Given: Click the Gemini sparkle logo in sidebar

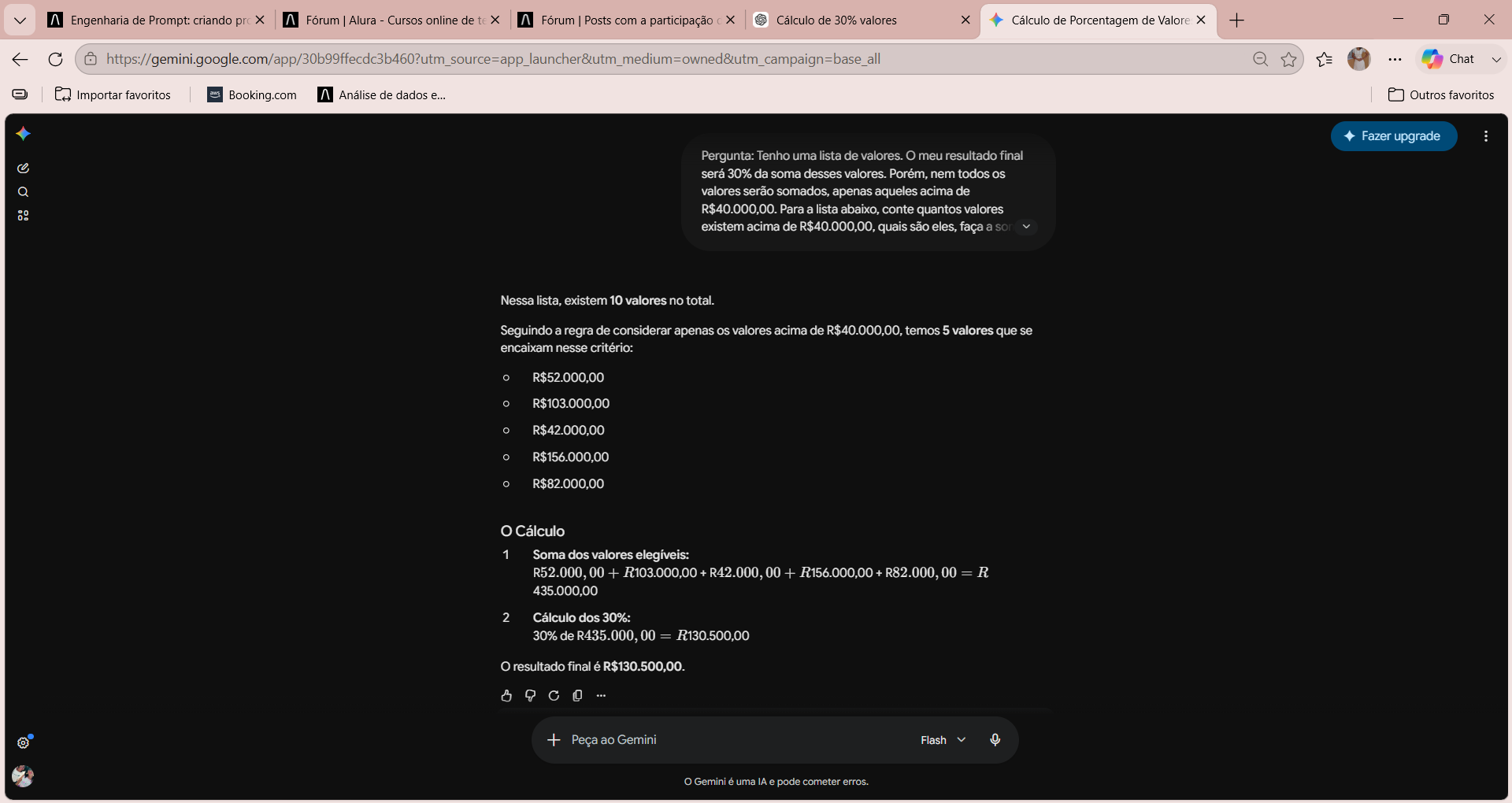Looking at the screenshot, I should click(23, 134).
